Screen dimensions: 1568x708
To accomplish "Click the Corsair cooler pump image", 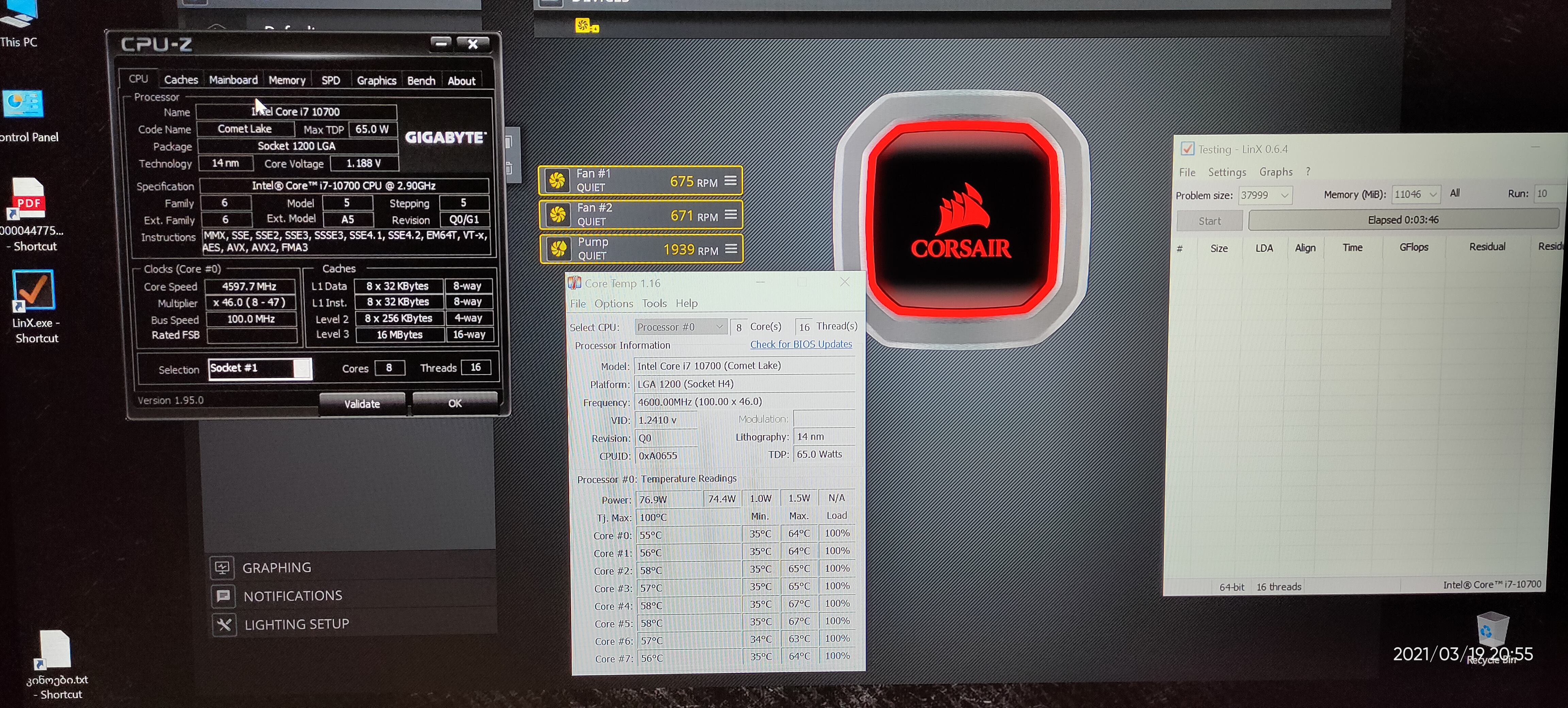I will (962, 219).
